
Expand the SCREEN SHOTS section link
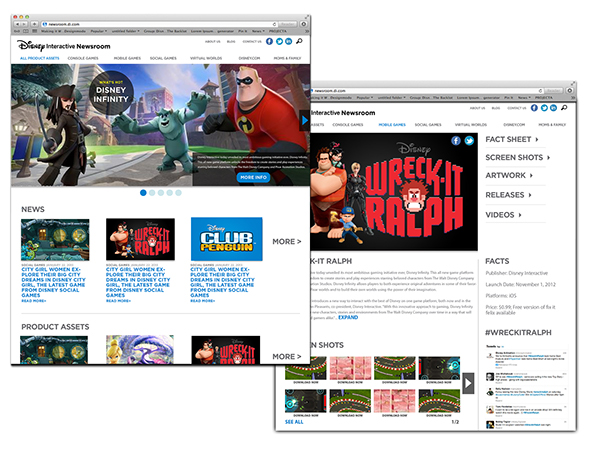518,157
